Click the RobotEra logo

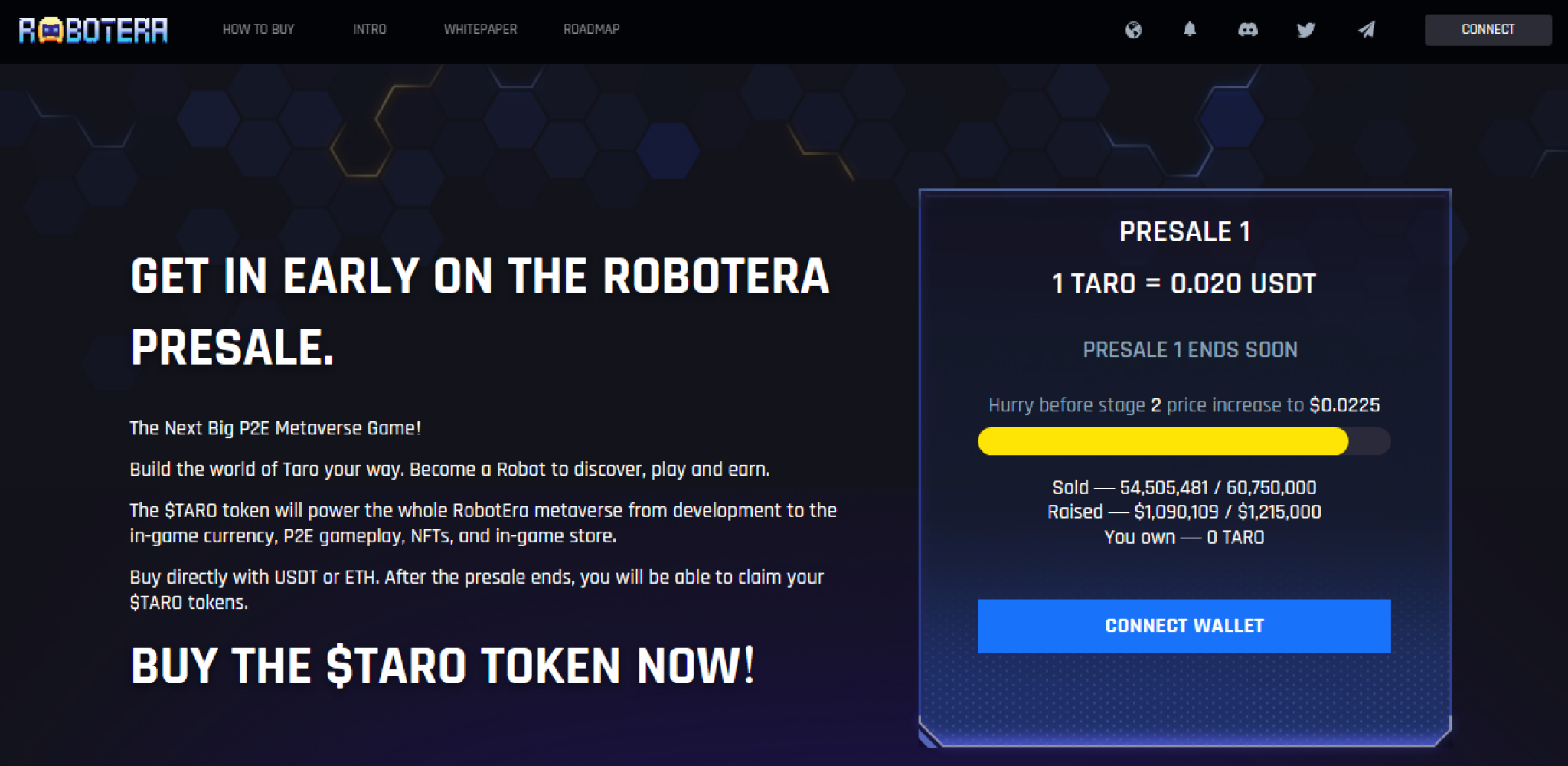(x=93, y=30)
